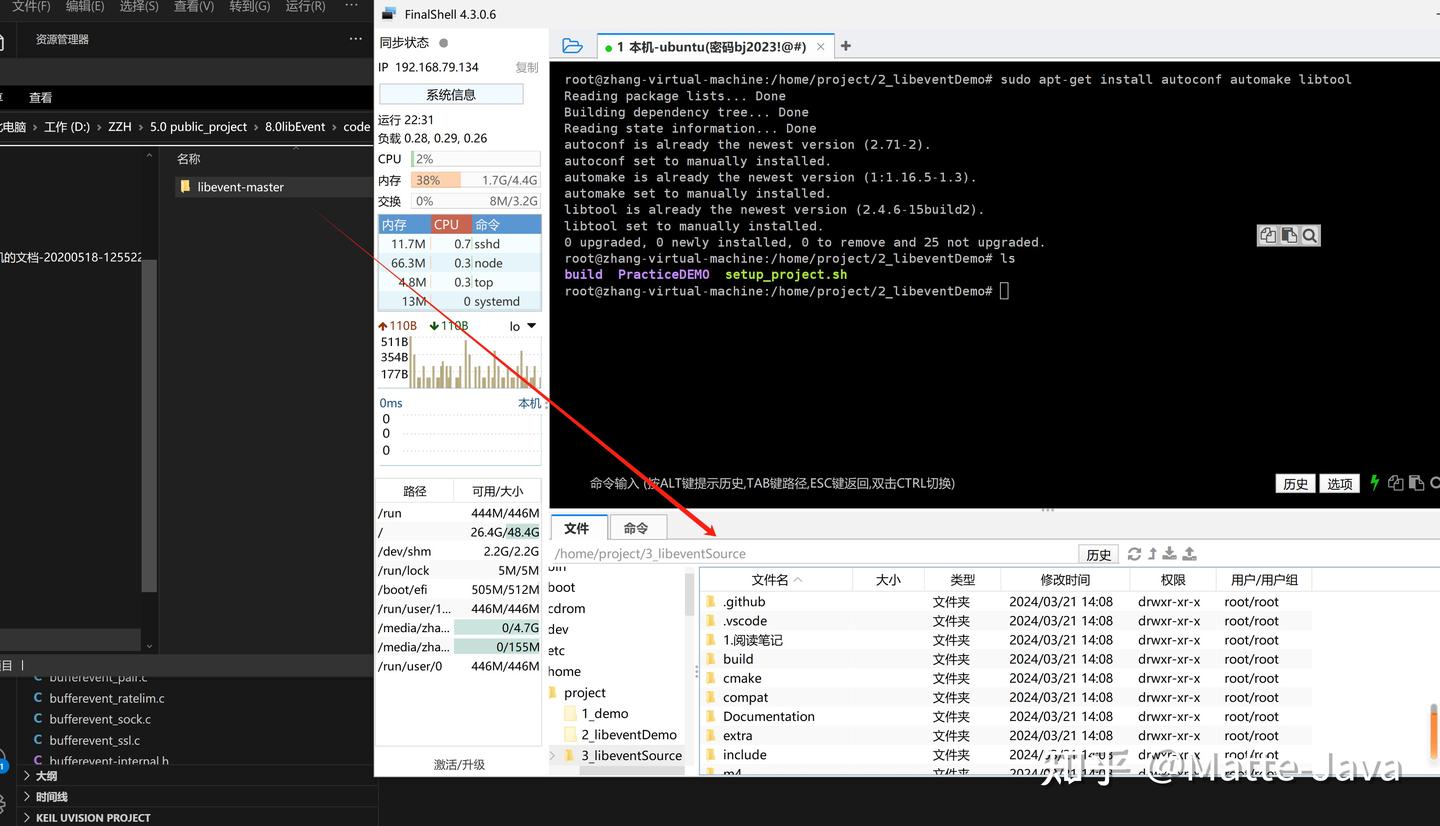1440x826 pixels.
Task: Click the green lightning icon near 选项
Action: tap(1375, 483)
